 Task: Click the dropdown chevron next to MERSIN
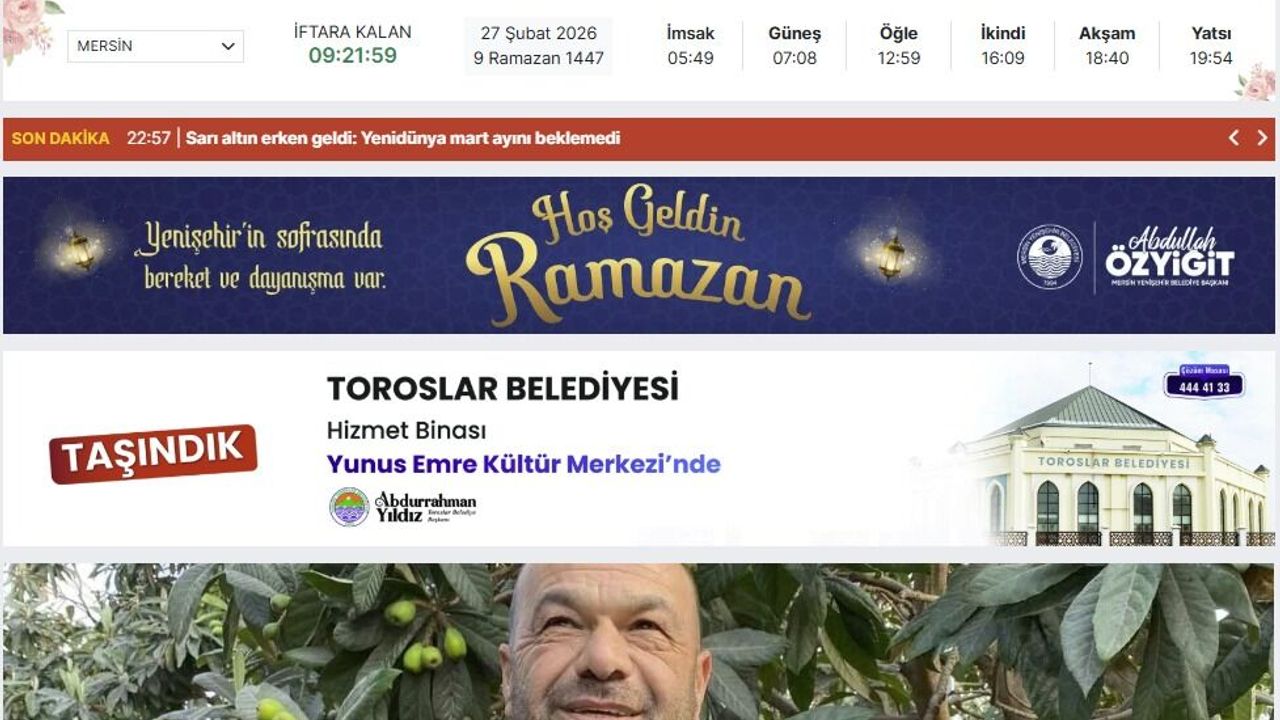[228, 46]
